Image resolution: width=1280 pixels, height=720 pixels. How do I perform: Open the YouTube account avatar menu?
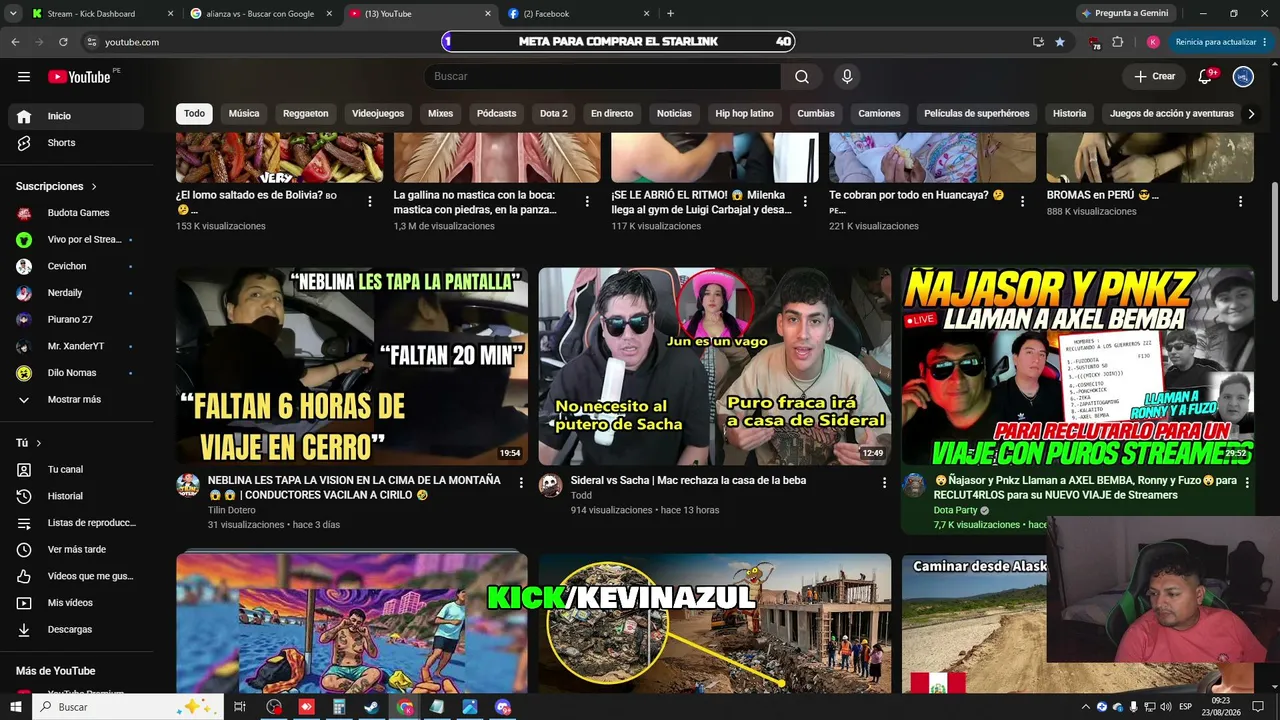tap(1243, 77)
